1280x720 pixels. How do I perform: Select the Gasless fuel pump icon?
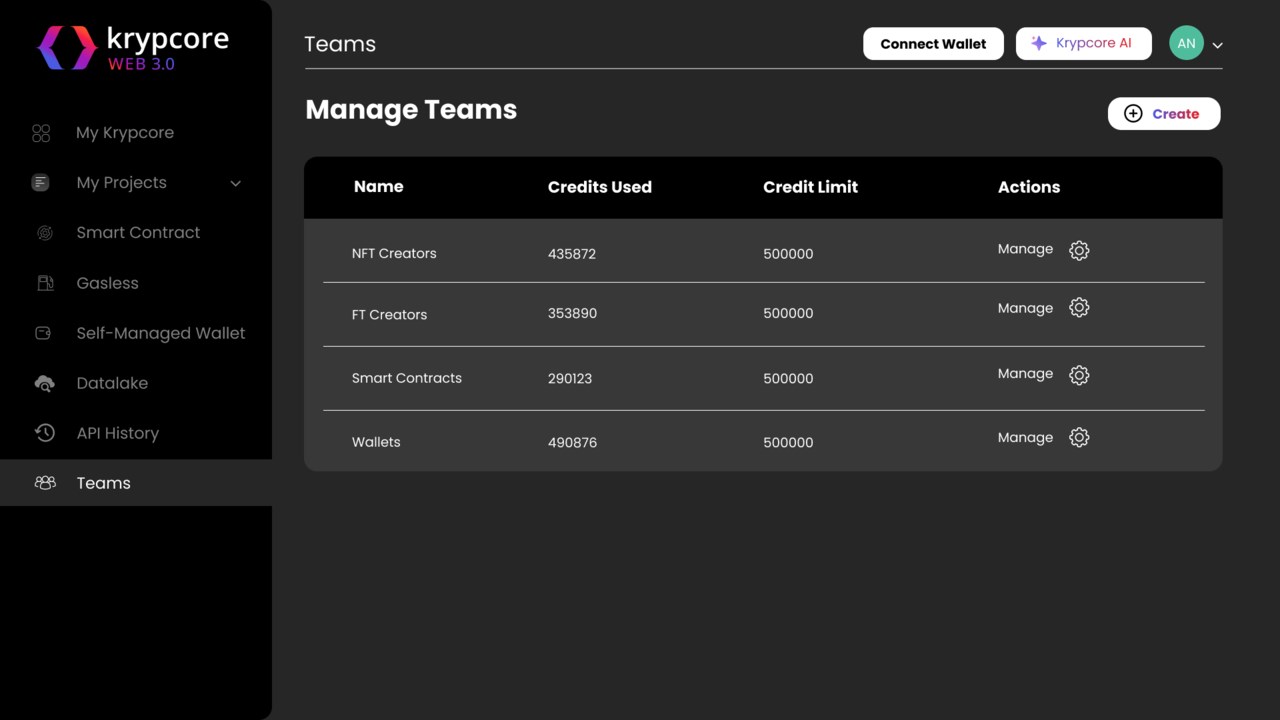click(45, 283)
